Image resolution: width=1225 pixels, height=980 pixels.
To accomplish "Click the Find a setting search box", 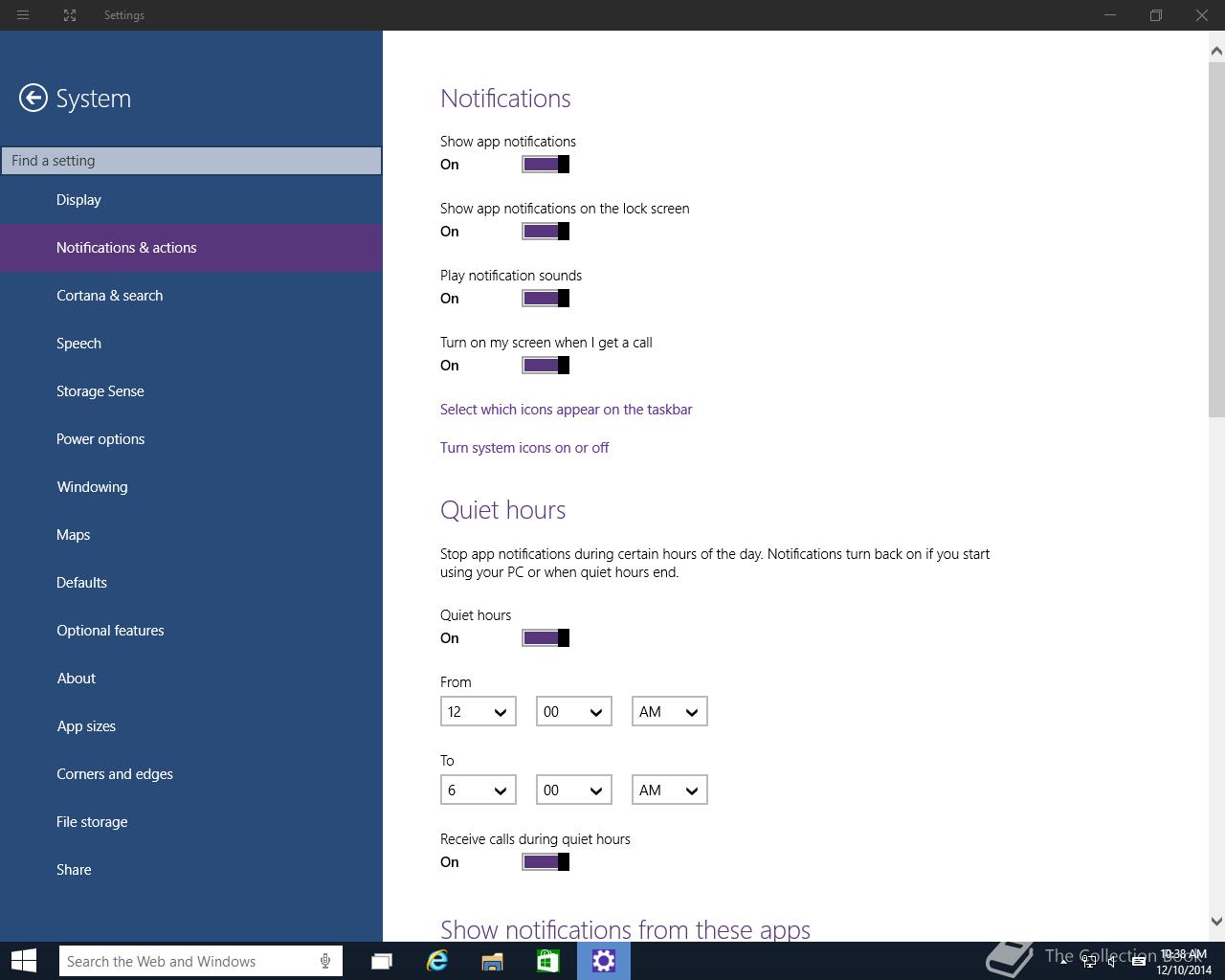I will pos(191,161).
